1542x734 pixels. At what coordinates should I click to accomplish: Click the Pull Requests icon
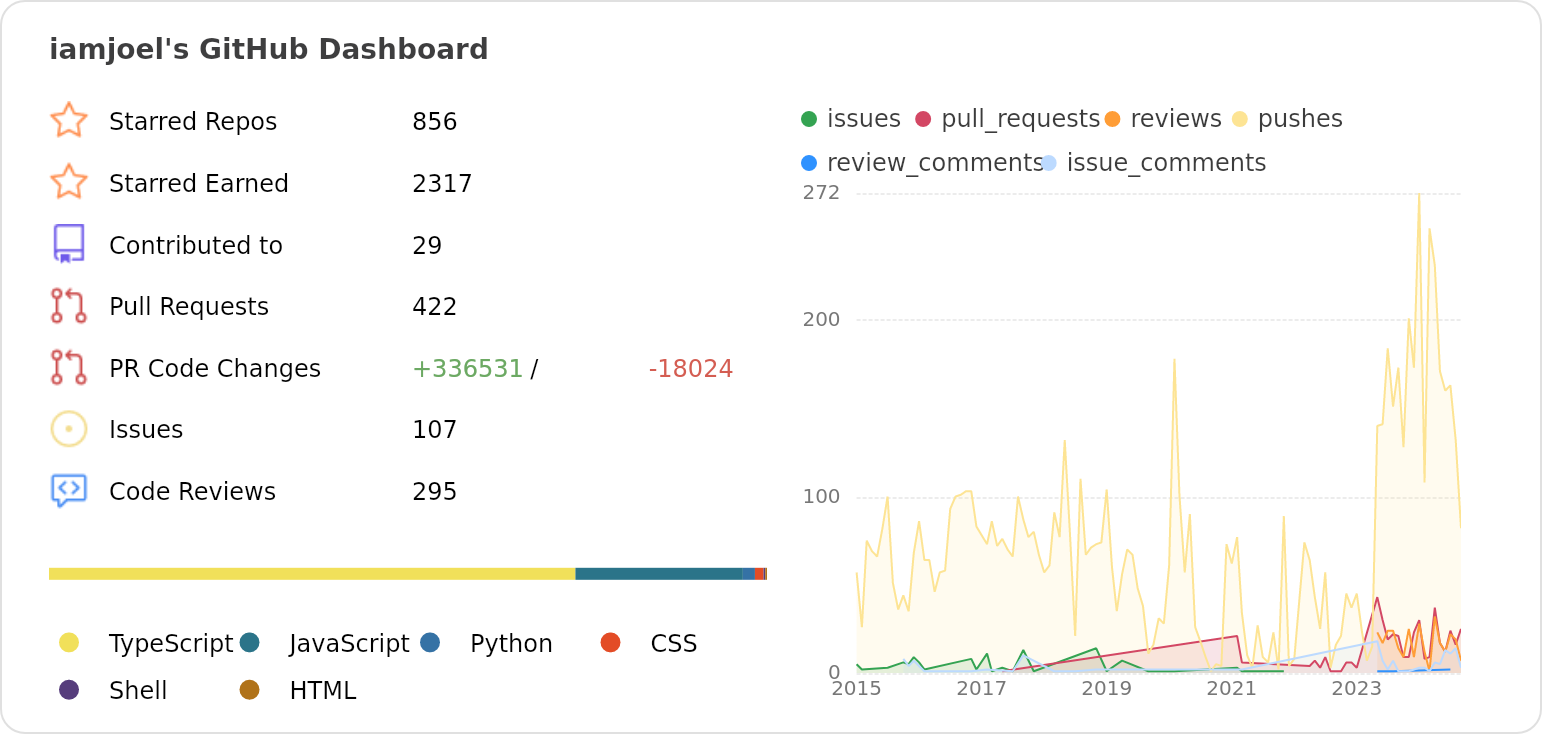click(69, 306)
